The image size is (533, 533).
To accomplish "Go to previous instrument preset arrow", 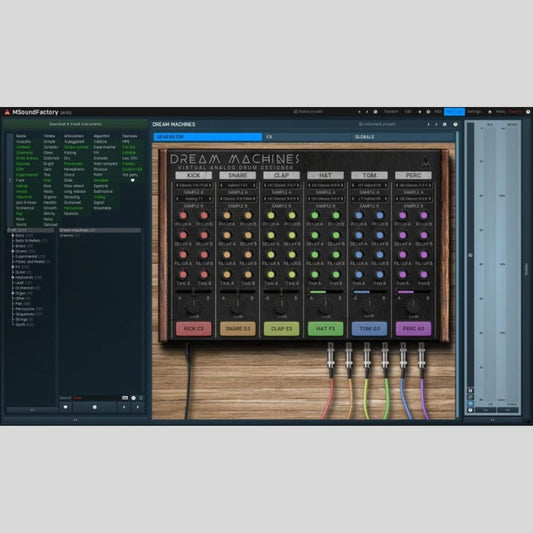I will click(x=428, y=124).
